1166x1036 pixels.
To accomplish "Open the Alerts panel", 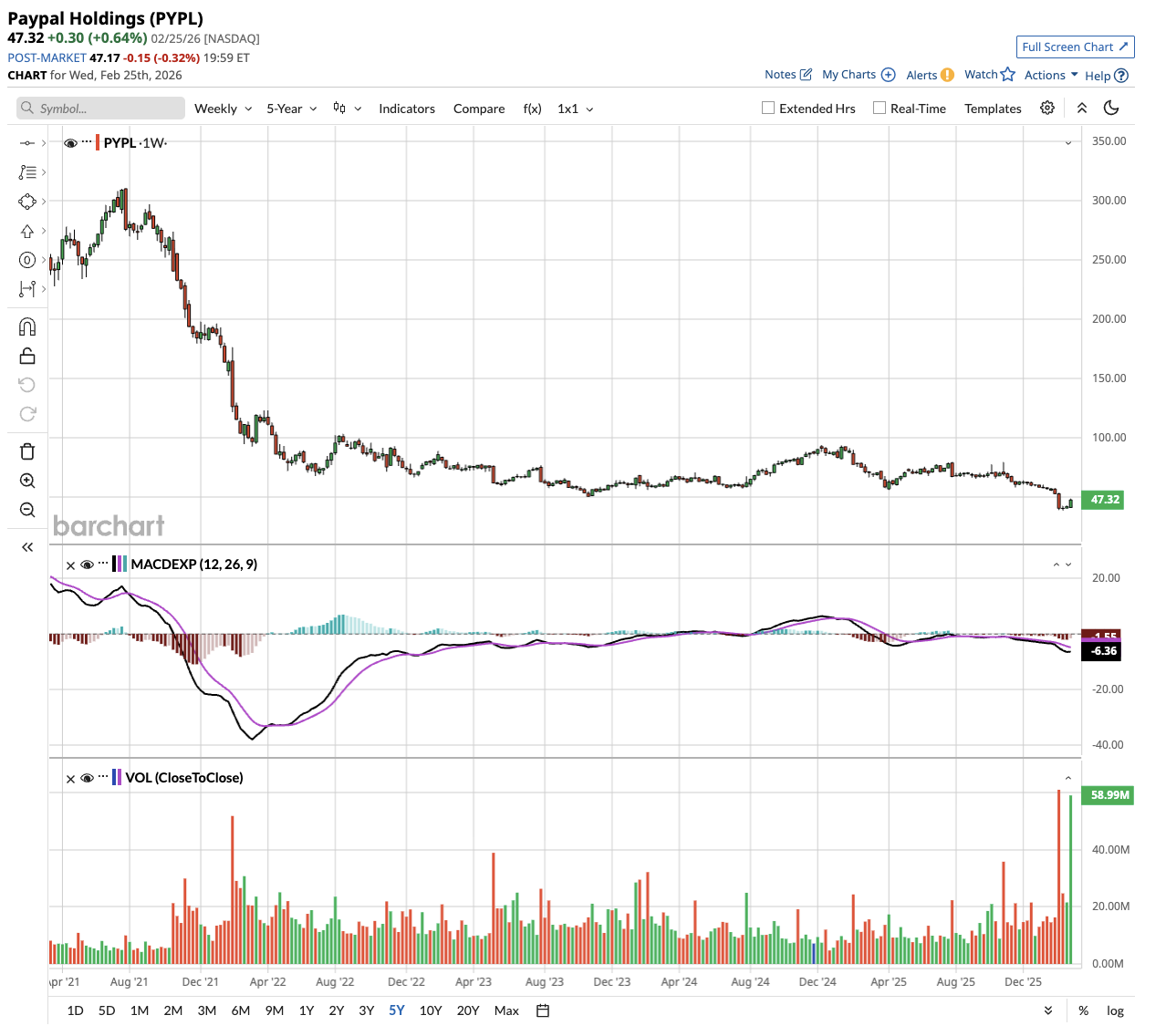I will (930, 75).
